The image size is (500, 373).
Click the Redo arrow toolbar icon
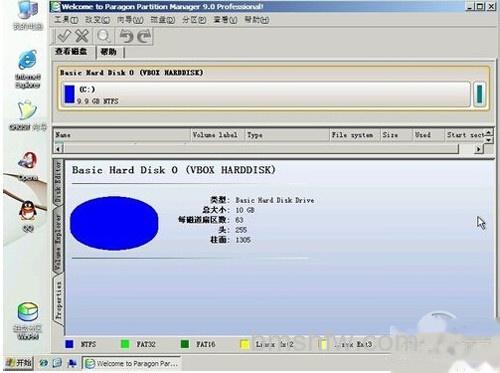[144, 36]
